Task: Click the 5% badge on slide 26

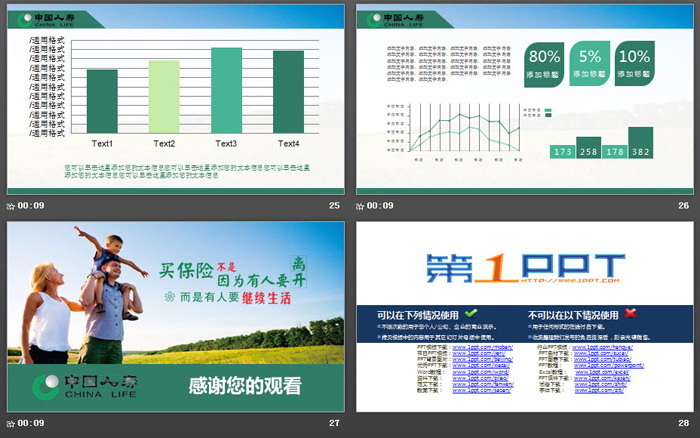Action: pyautogui.click(x=589, y=63)
